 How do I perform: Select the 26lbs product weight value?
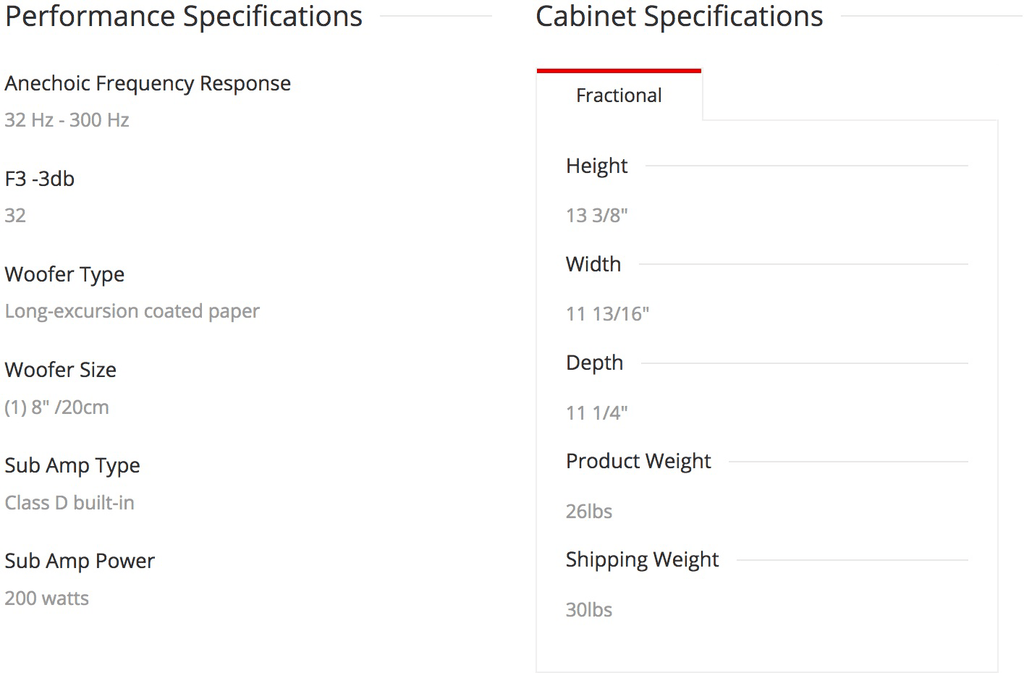[x=589, y=512]
